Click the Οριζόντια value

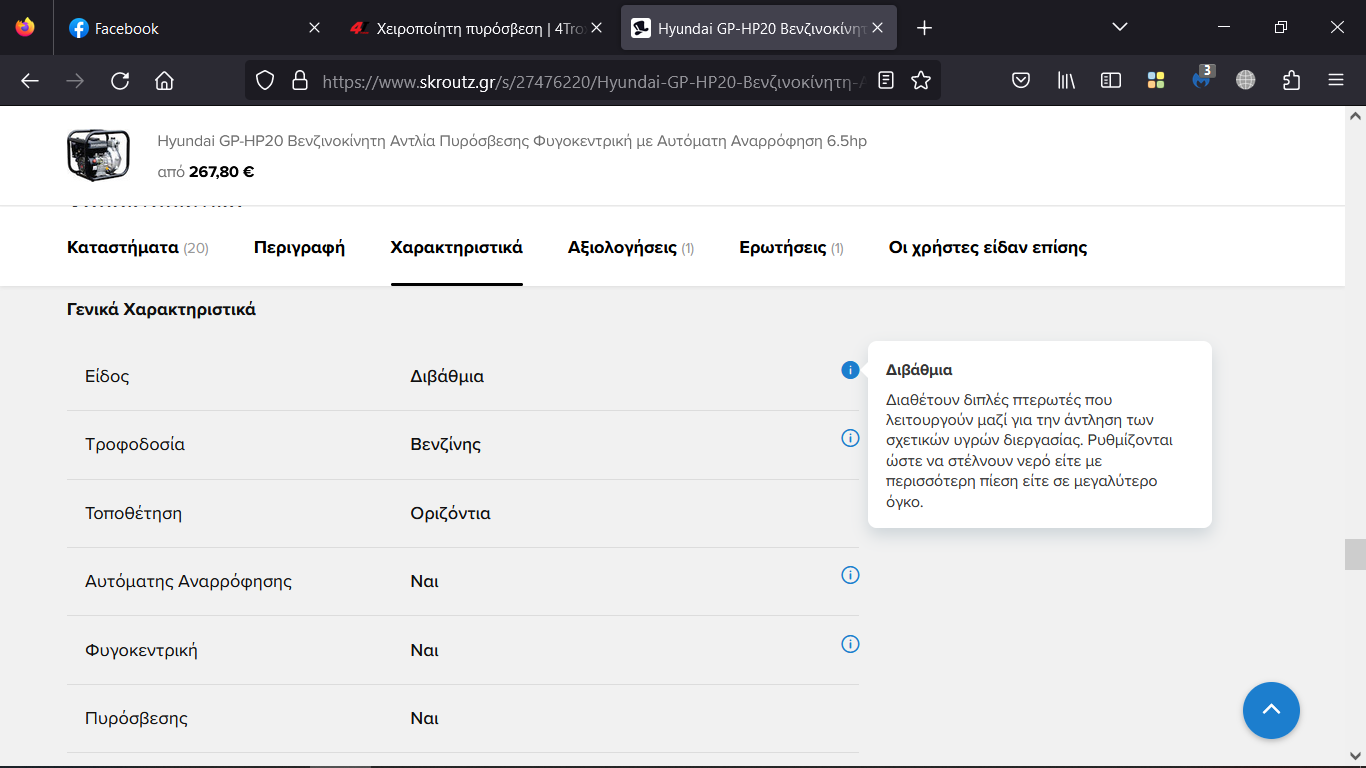450,513
